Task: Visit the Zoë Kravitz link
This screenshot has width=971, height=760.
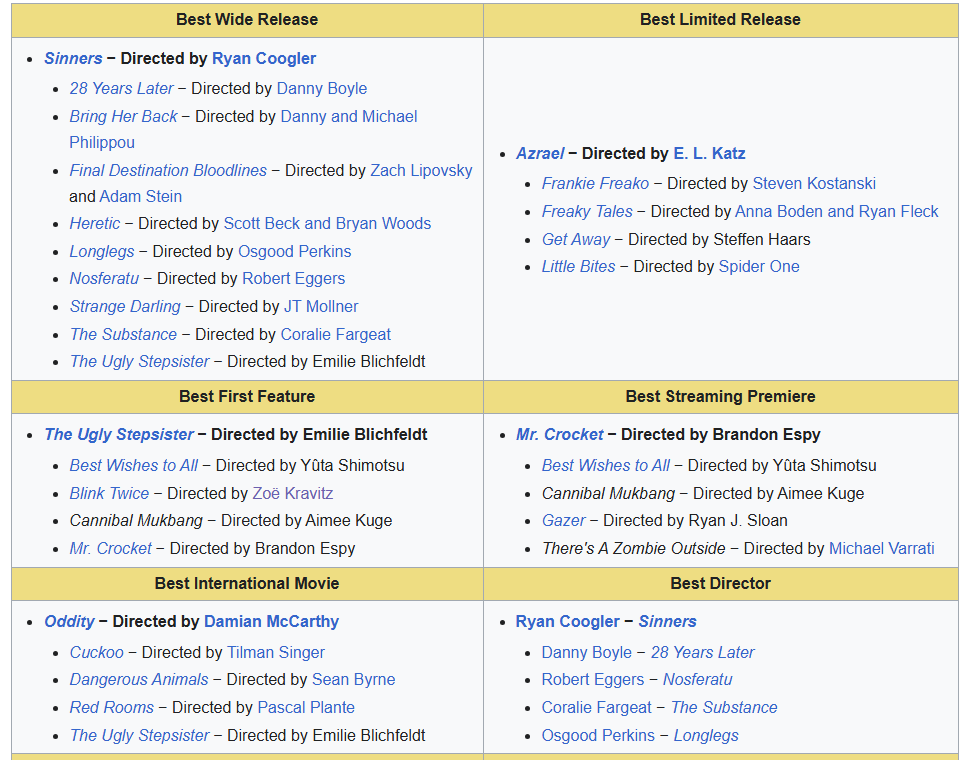Action: point(293,494)
